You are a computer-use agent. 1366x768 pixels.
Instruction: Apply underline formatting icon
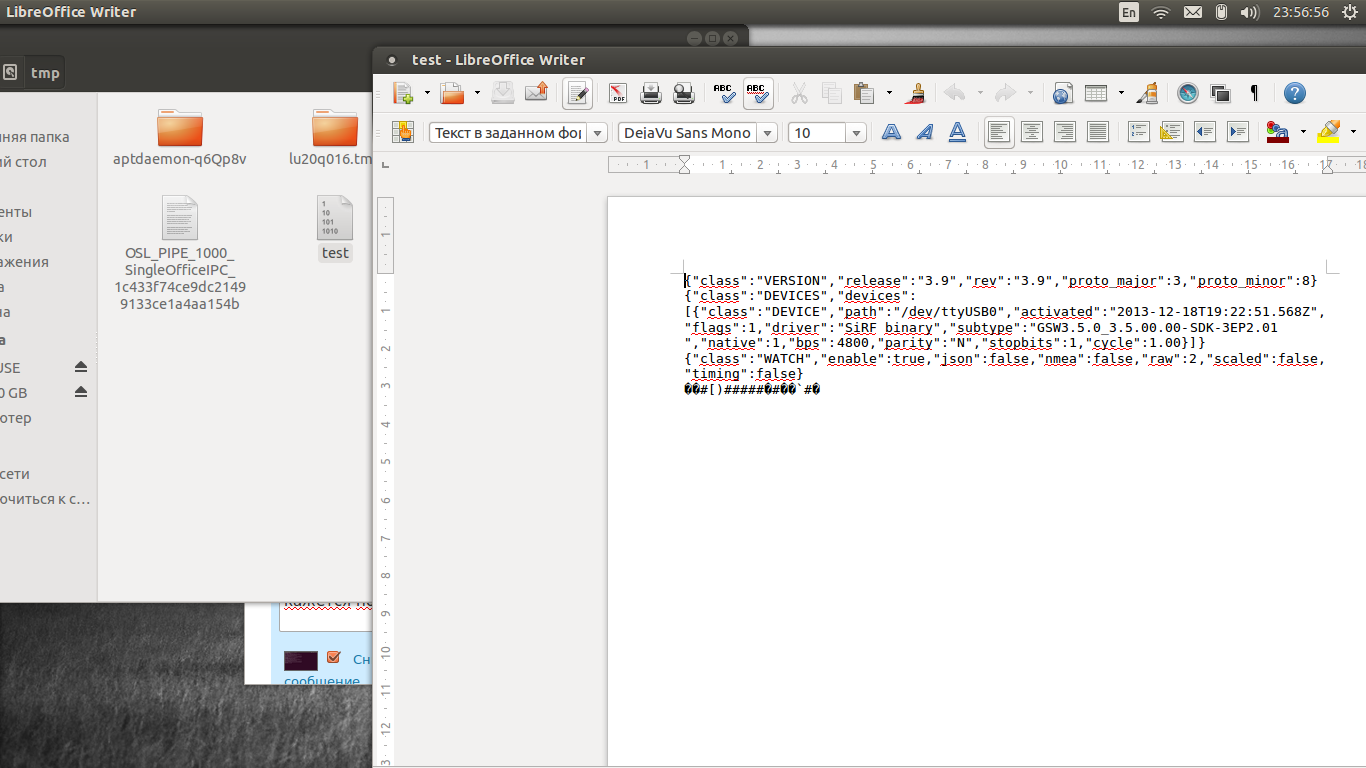[x=957, y=132]
